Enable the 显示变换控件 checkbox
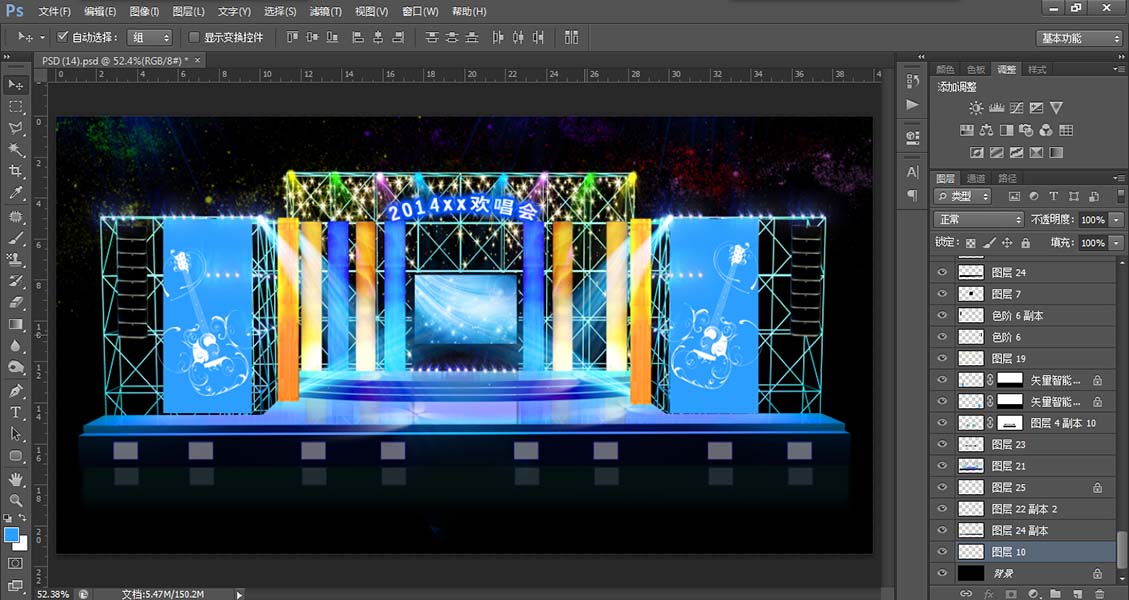The image size is (1129, 600). tap(194, 37)
